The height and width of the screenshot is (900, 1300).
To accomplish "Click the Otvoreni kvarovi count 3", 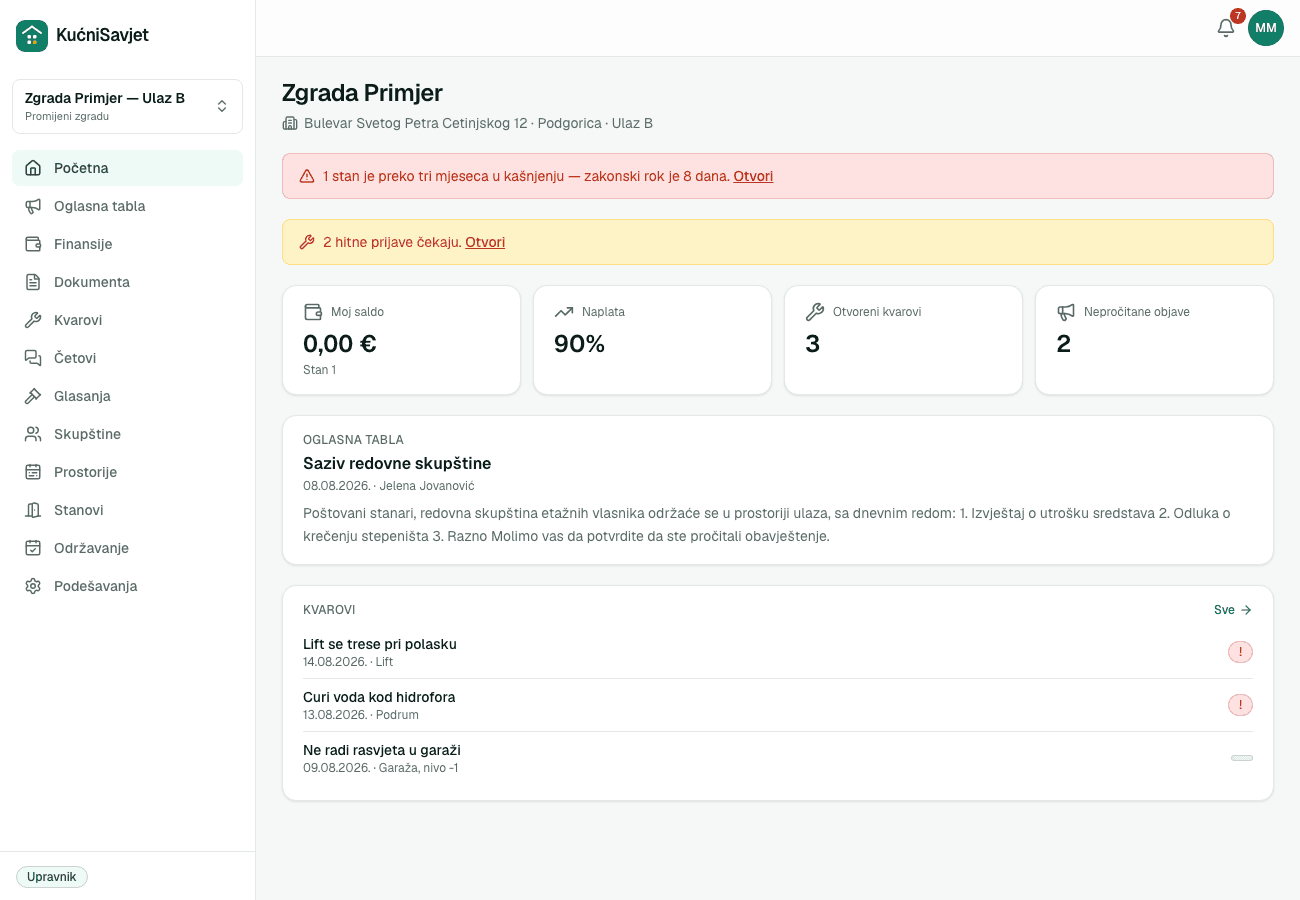I will (813, 344).
